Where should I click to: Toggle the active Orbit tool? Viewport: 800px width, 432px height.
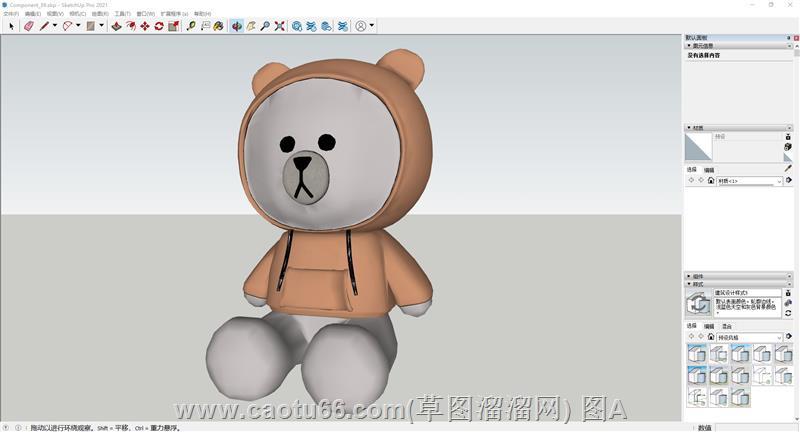click(237, 26)
